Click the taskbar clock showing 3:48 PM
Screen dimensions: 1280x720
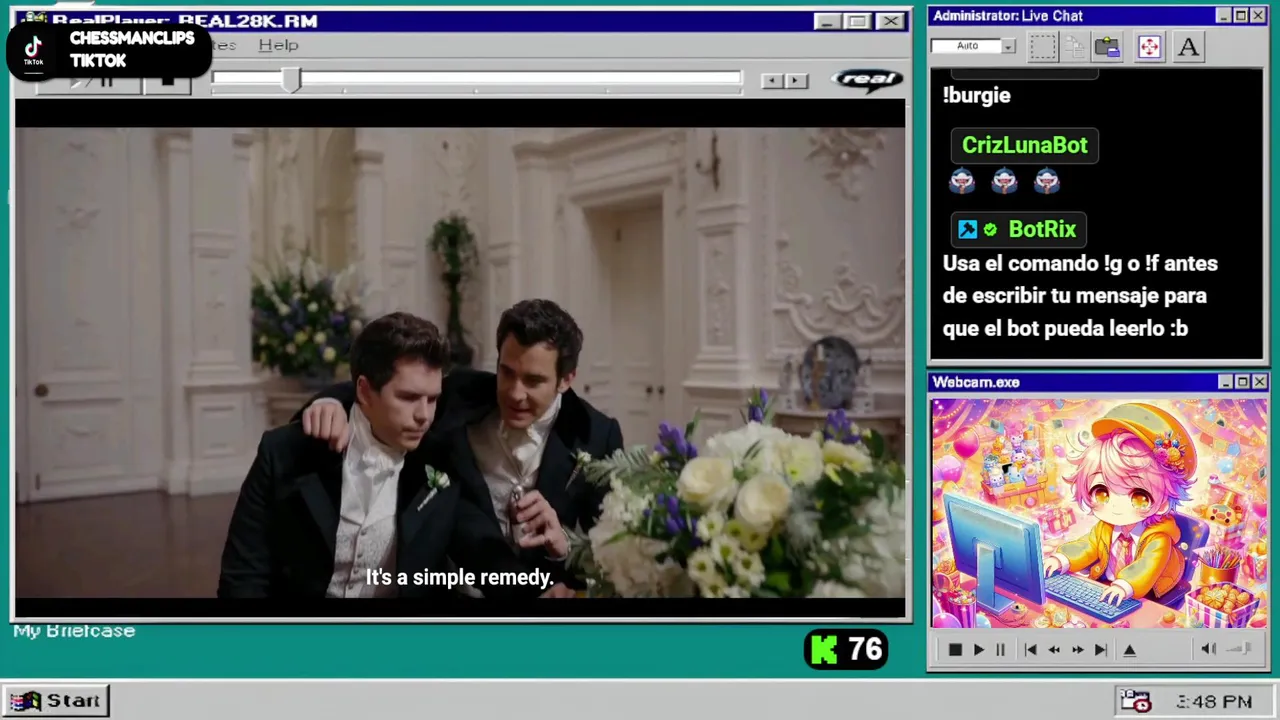tap(1214, 702)
